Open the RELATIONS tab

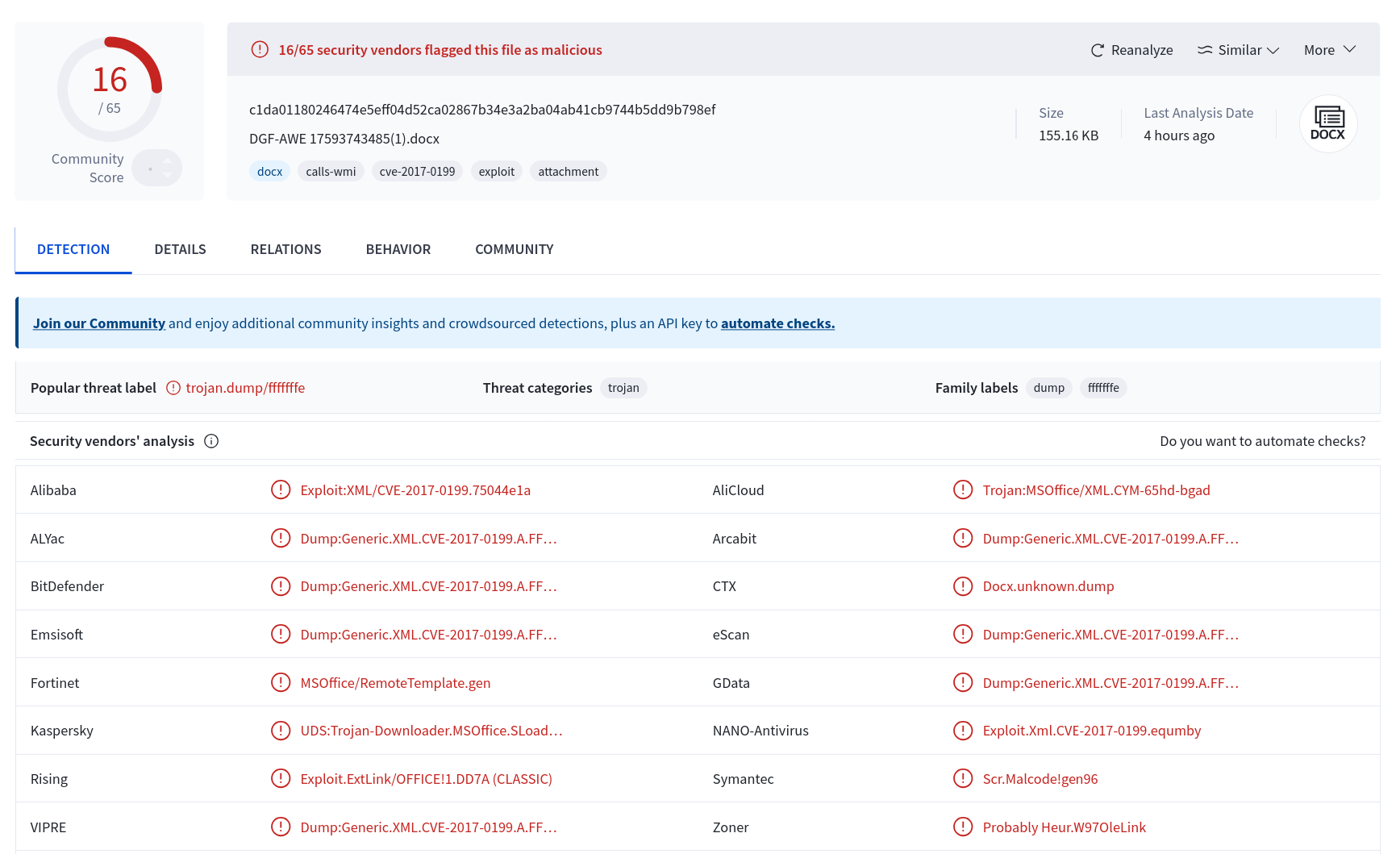pos(285,249)
